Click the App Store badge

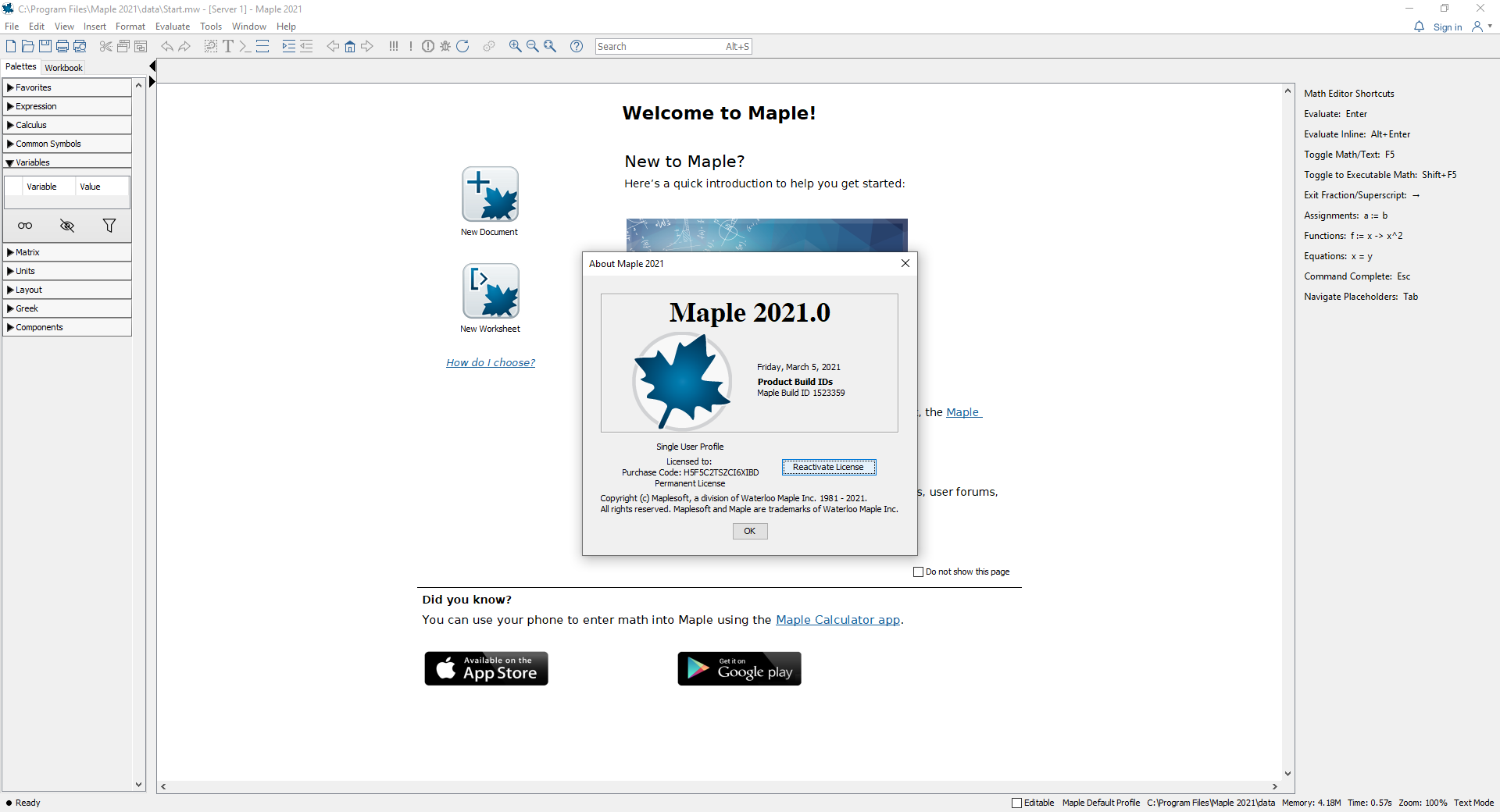coord(486,668)
